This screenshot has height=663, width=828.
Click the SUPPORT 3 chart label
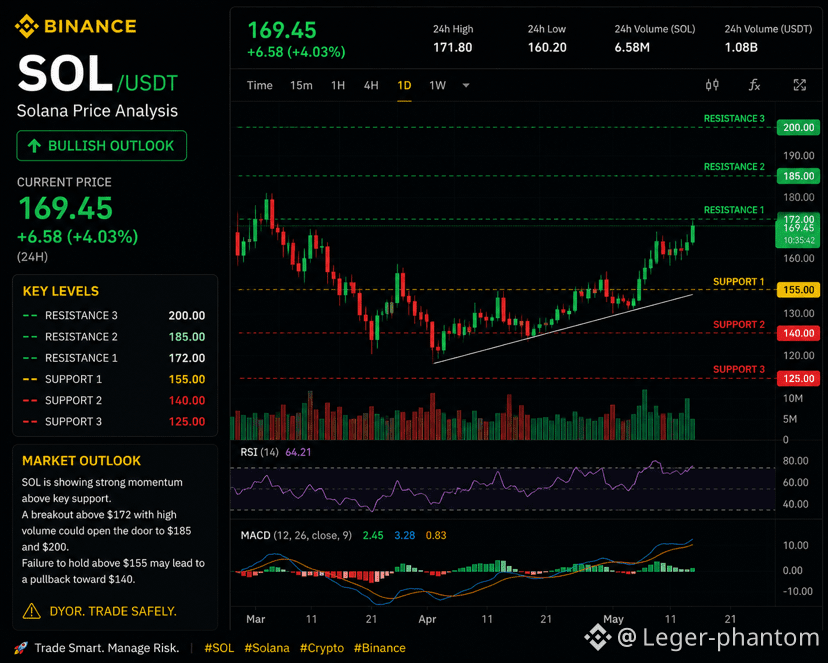click(739, 370)
